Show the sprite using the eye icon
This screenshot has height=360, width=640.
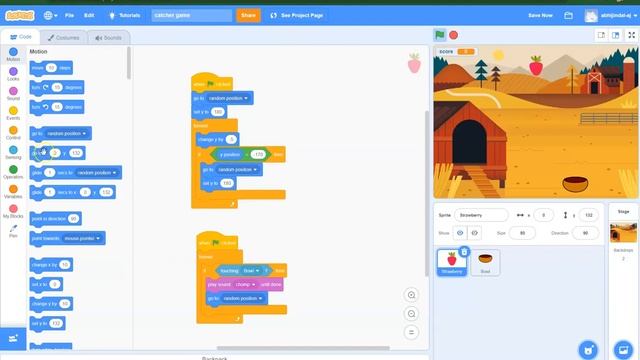tap(460, 233)
